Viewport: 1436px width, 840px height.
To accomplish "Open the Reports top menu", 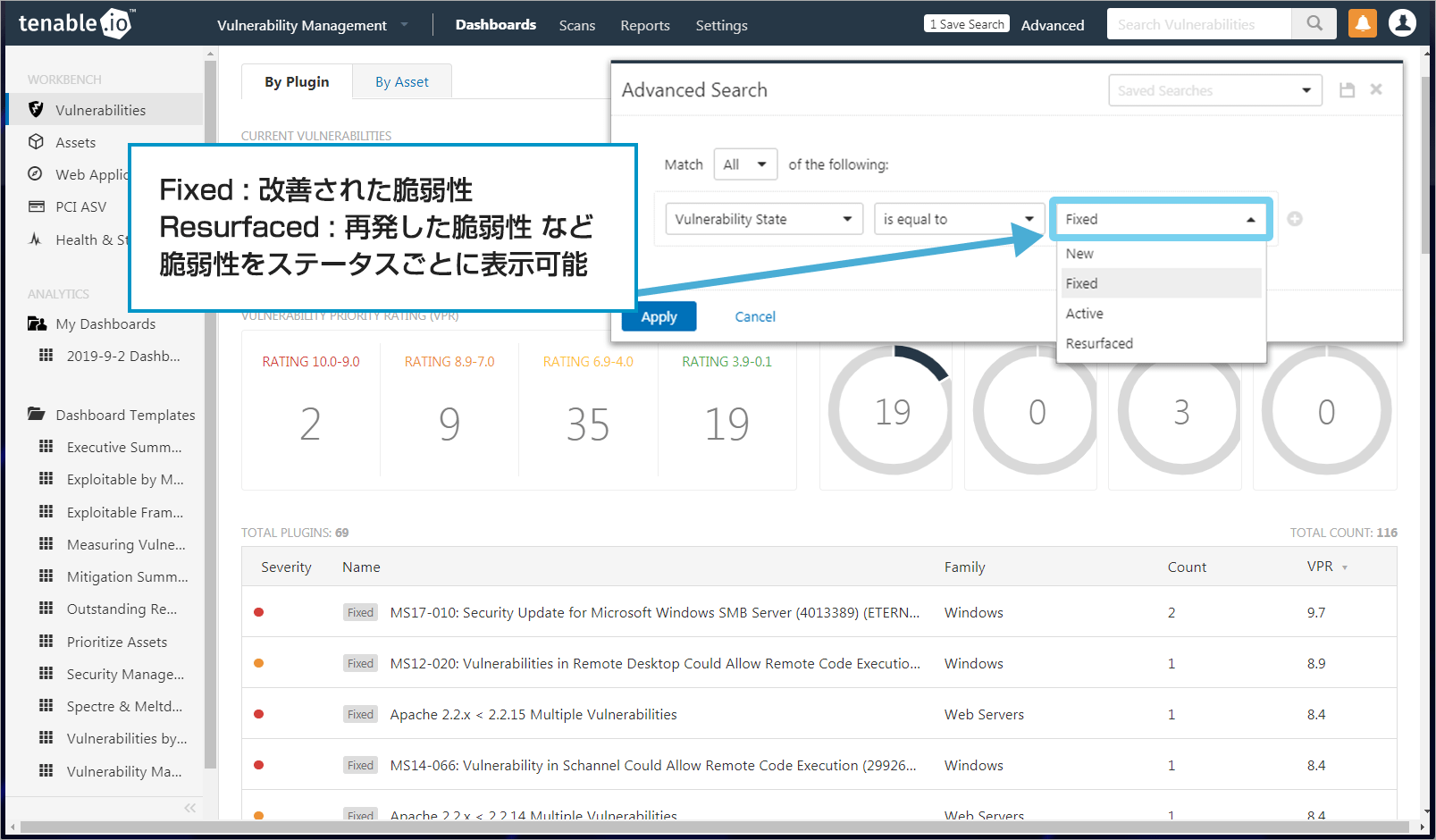I will (x=645, y=25).
